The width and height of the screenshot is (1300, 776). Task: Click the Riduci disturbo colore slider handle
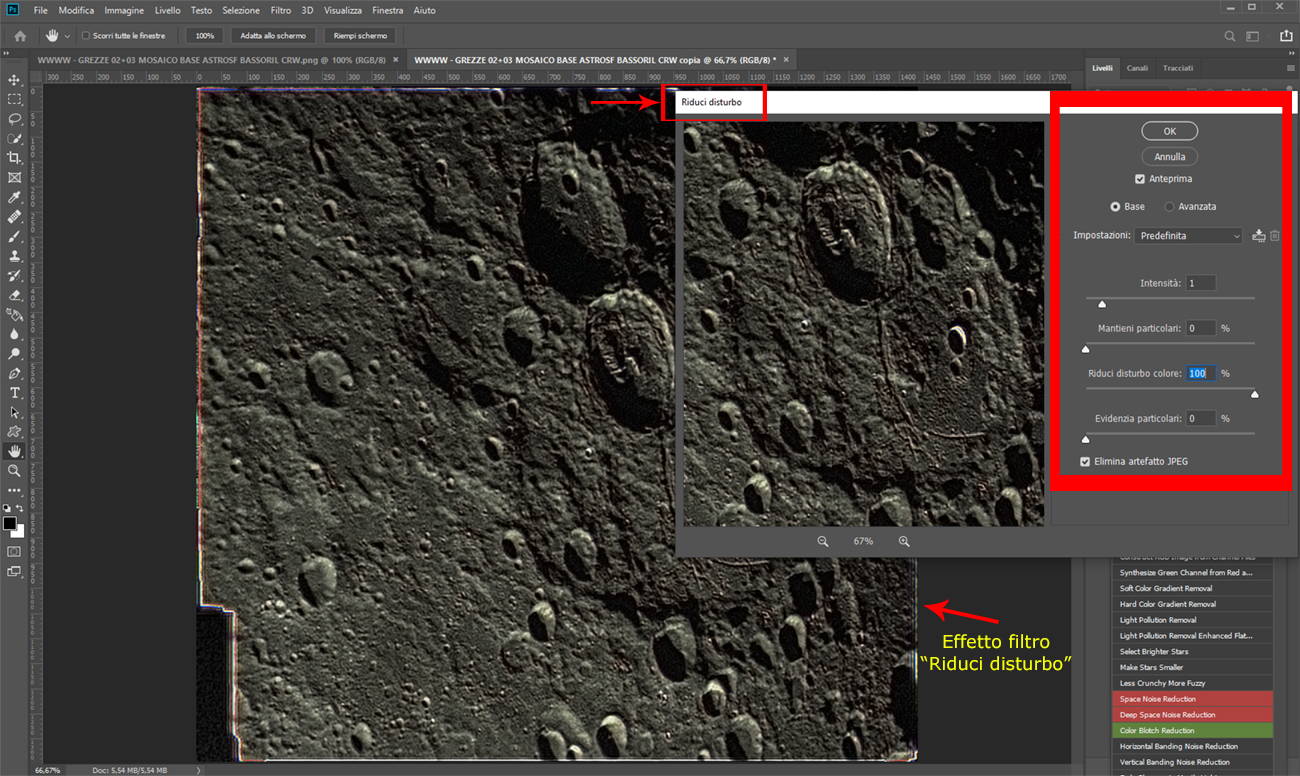tap(1255, 394)
